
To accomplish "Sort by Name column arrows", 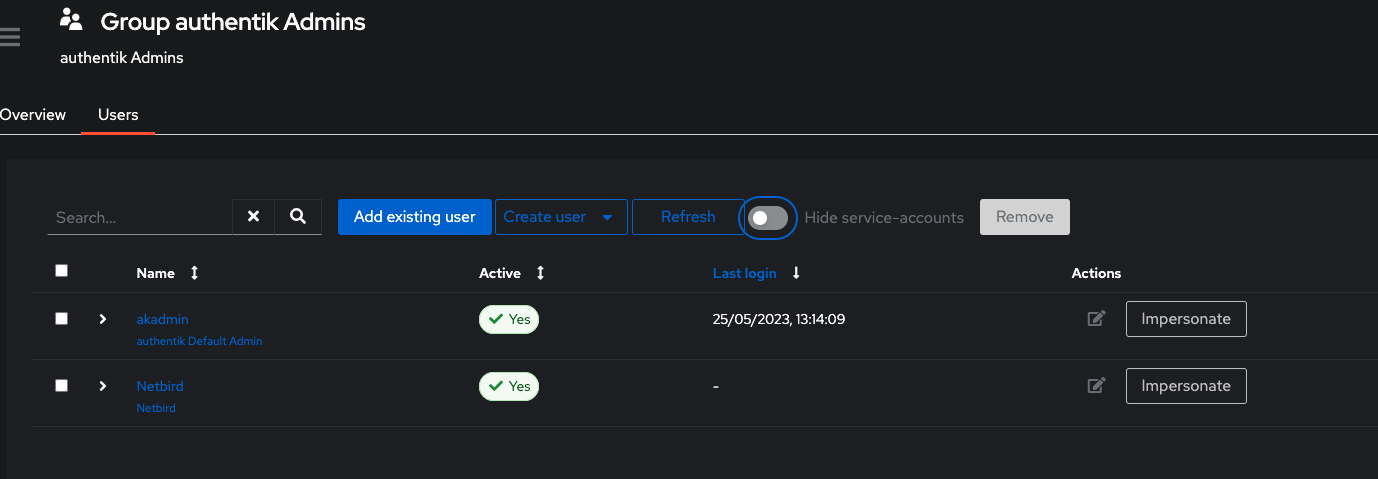I will [x=194, y=273].
